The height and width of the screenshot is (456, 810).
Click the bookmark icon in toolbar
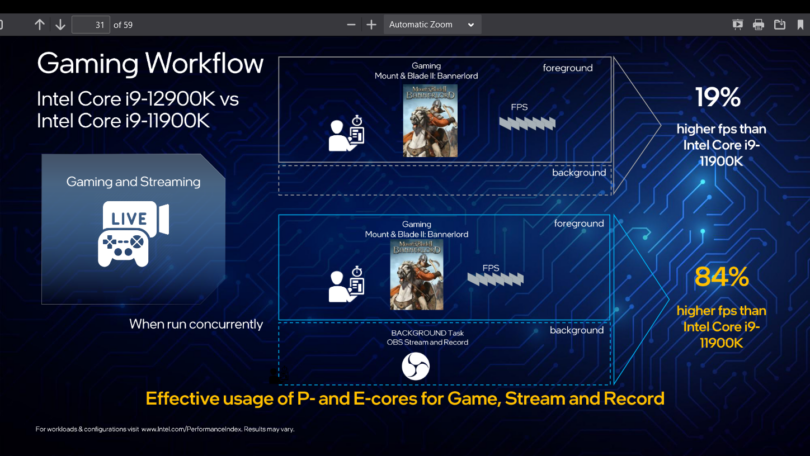click(x=801, y=24)
